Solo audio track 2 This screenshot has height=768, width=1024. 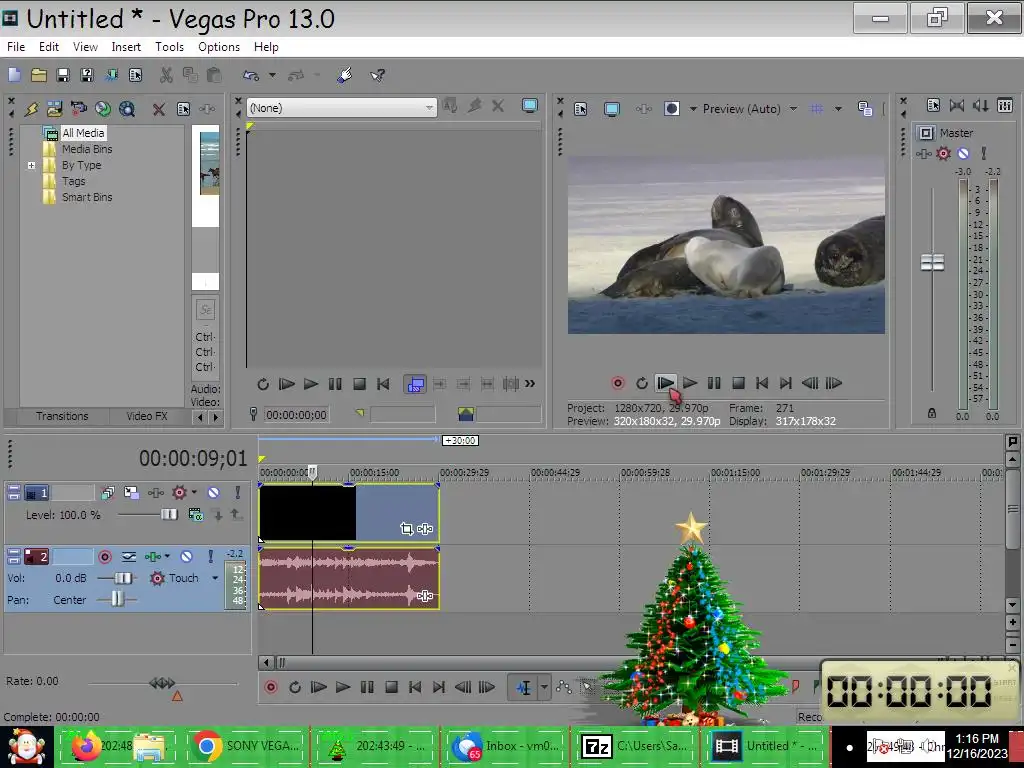pos(210,556)
